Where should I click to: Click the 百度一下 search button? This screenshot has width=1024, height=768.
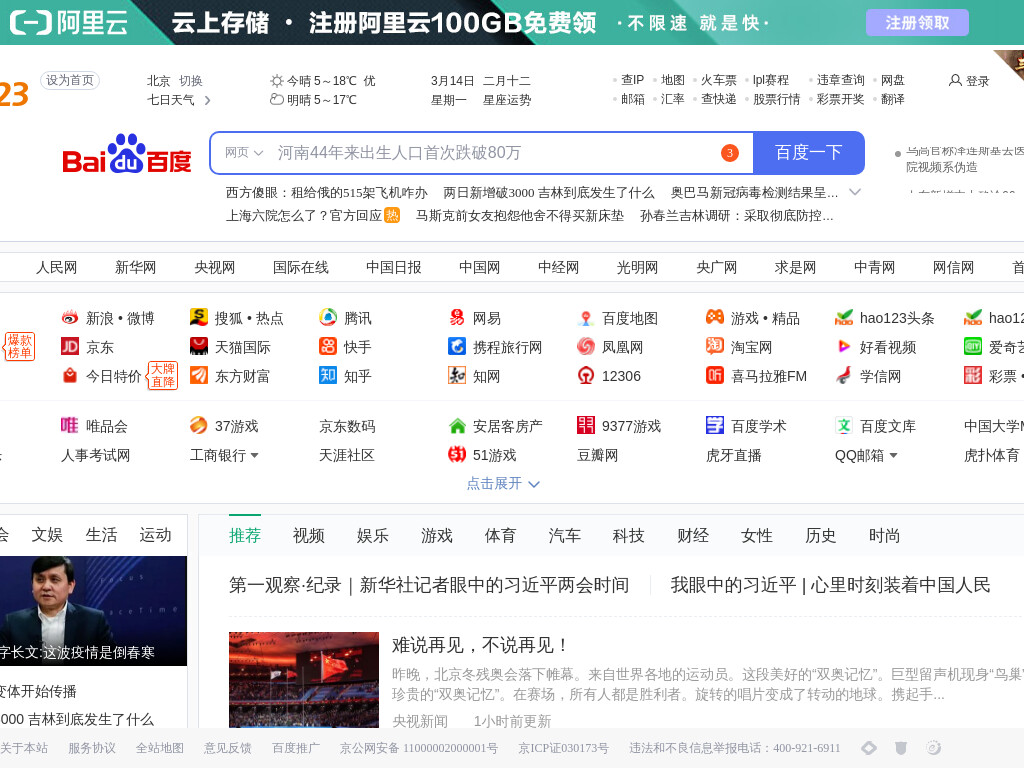(x=809, y=153)
